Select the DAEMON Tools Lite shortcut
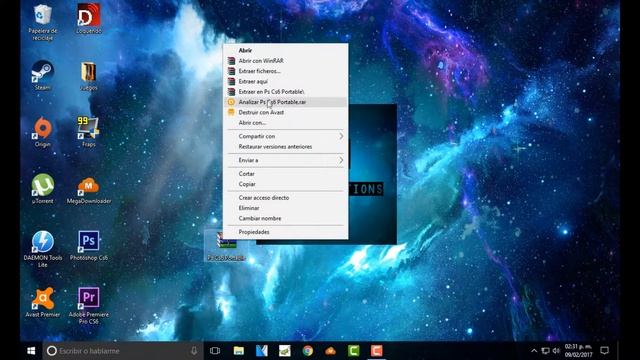This screenshot has width=640, height=360. [x=42, y=249]
